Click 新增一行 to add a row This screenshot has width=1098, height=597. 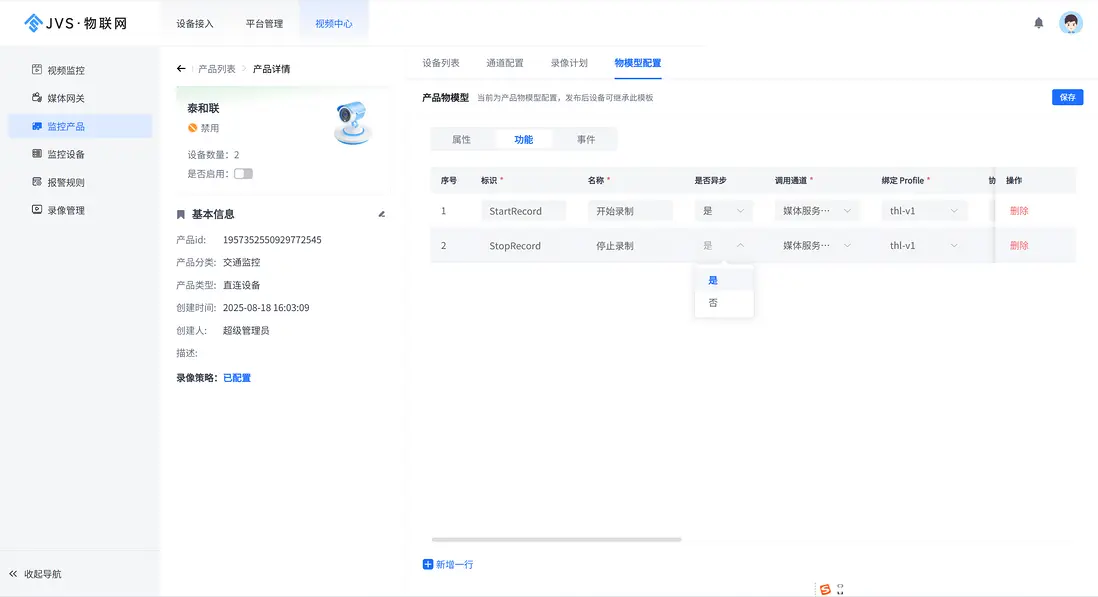(448, 563)
